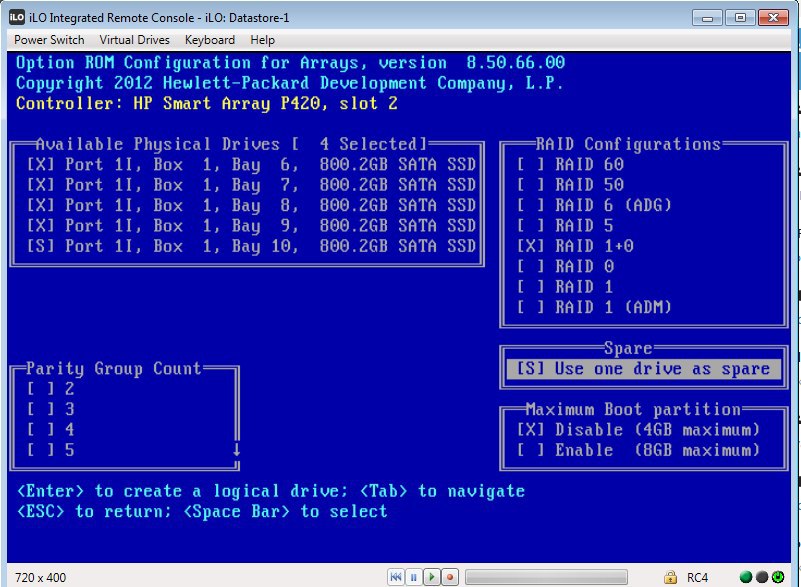Screen dimensions: 801x587
Task: Select parity group count 5
Action: pyautogui.click(x=51, y=451)
